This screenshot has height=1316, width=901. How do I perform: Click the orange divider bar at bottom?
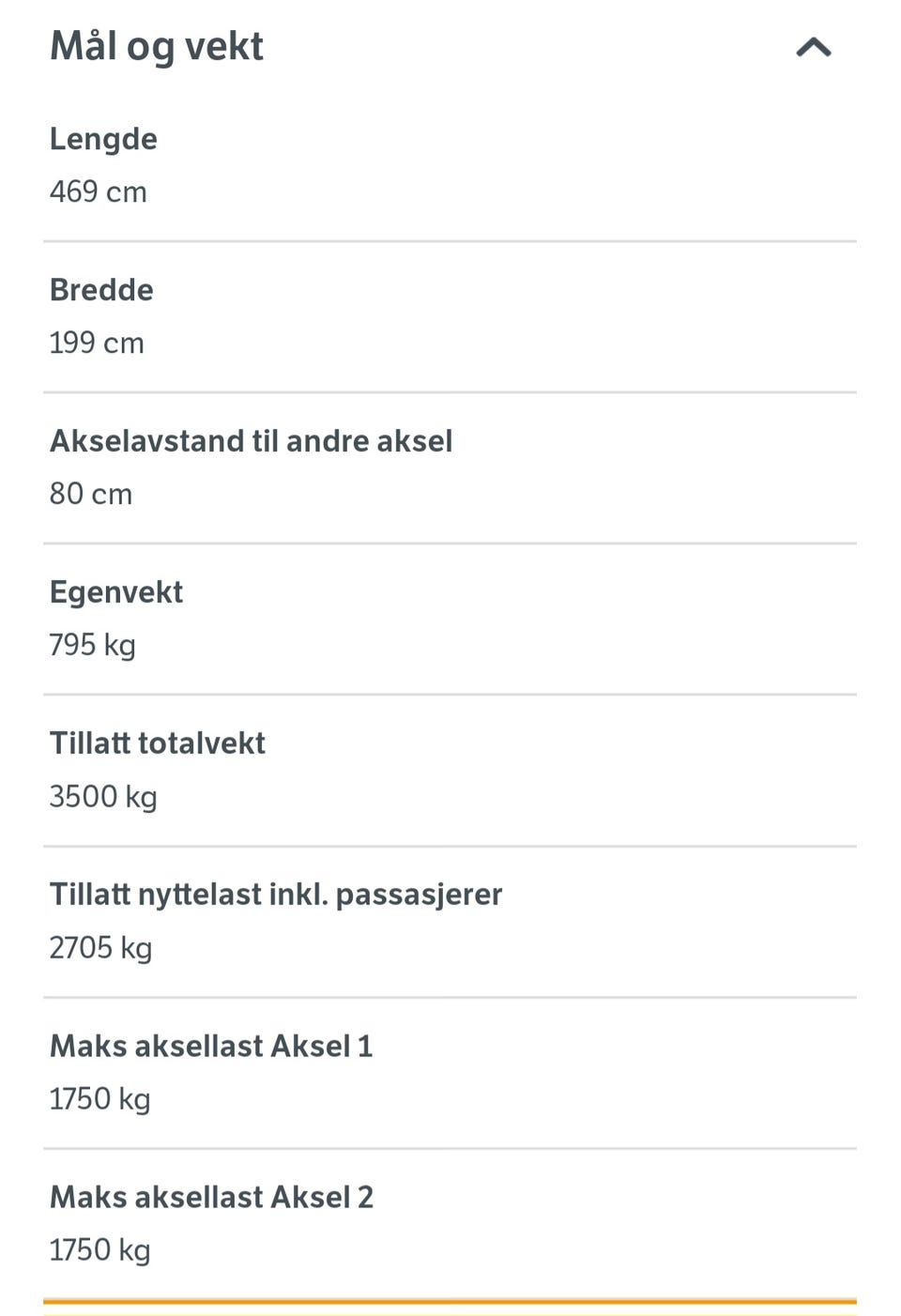point(450,1302)
